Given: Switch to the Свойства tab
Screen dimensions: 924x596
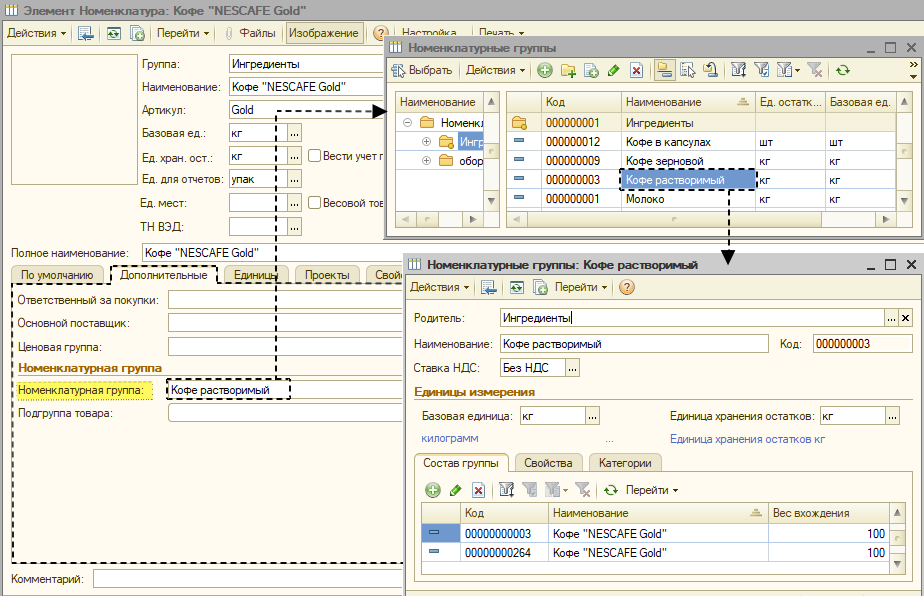Looking at the screenshot, I should pos(549,463).
